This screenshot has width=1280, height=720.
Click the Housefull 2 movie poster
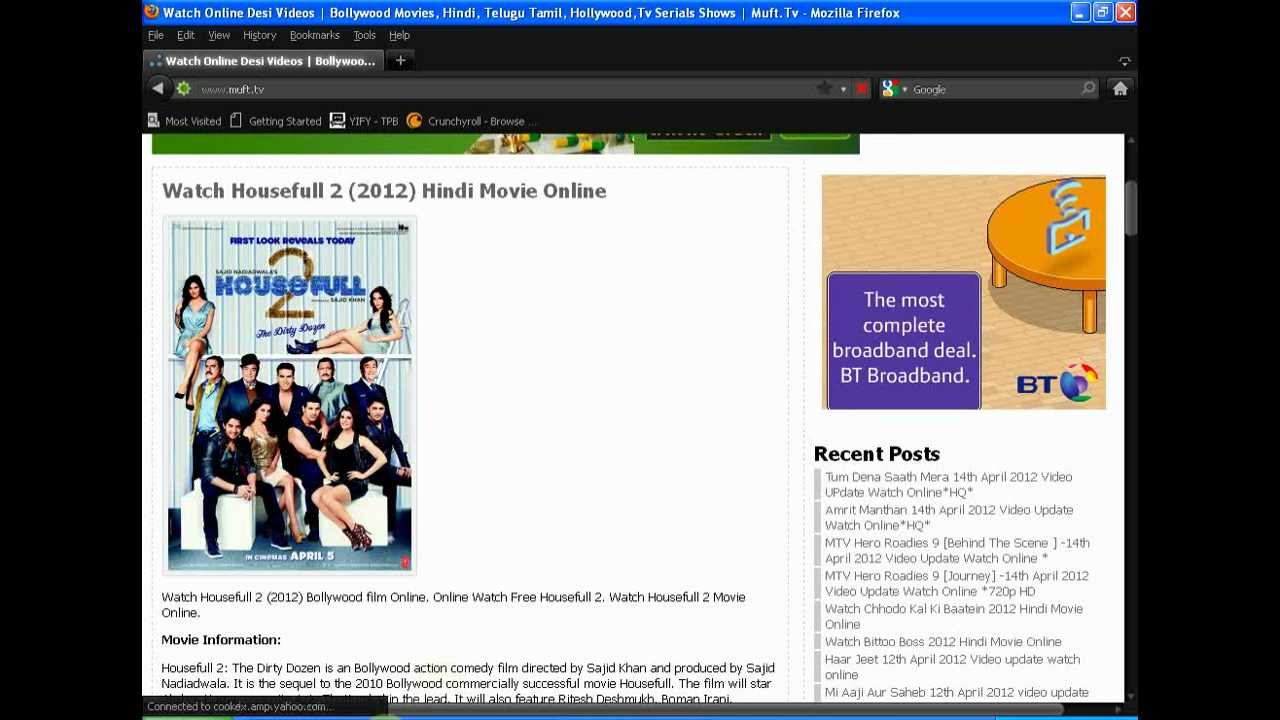pos(289,396)
